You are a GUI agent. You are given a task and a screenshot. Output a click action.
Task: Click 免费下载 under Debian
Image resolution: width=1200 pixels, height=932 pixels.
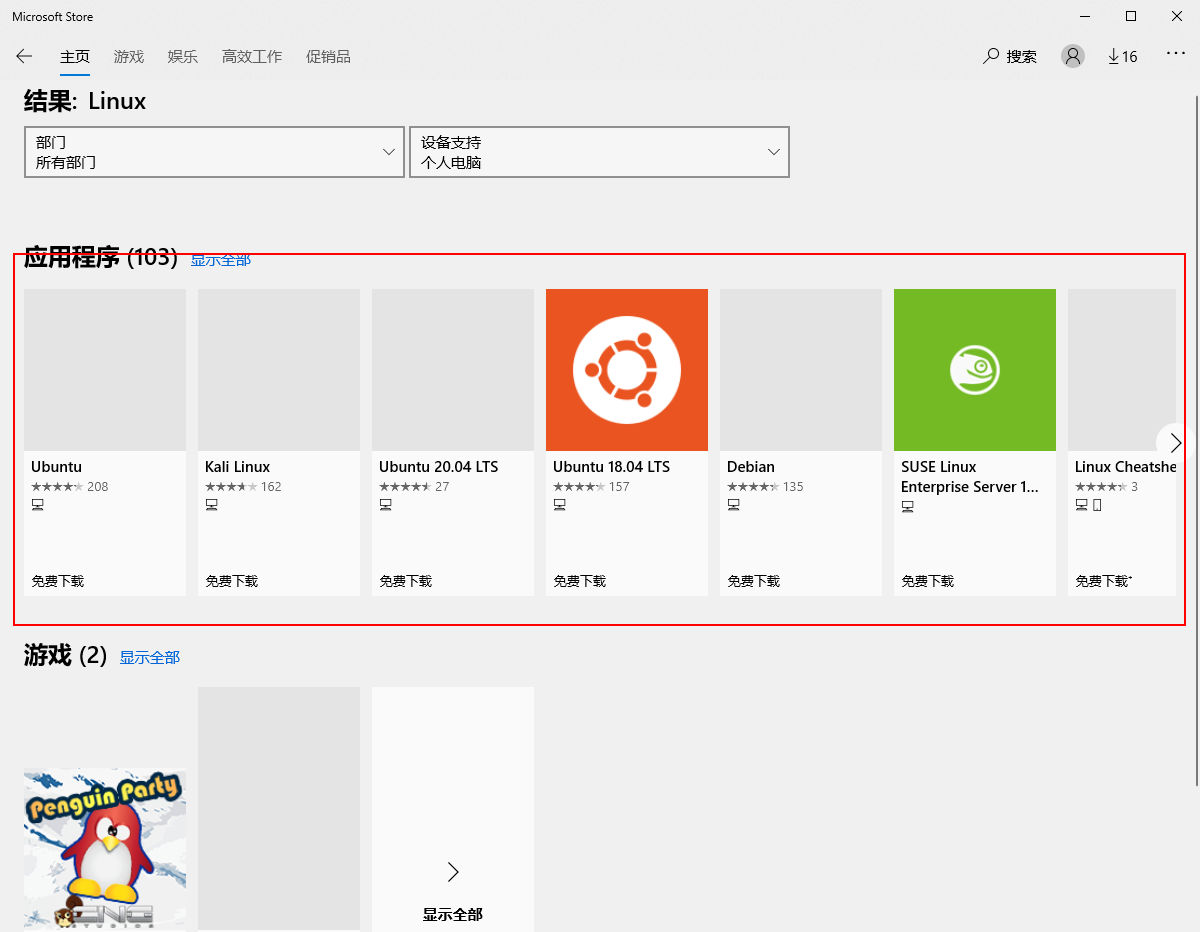(x=754, y=581)
